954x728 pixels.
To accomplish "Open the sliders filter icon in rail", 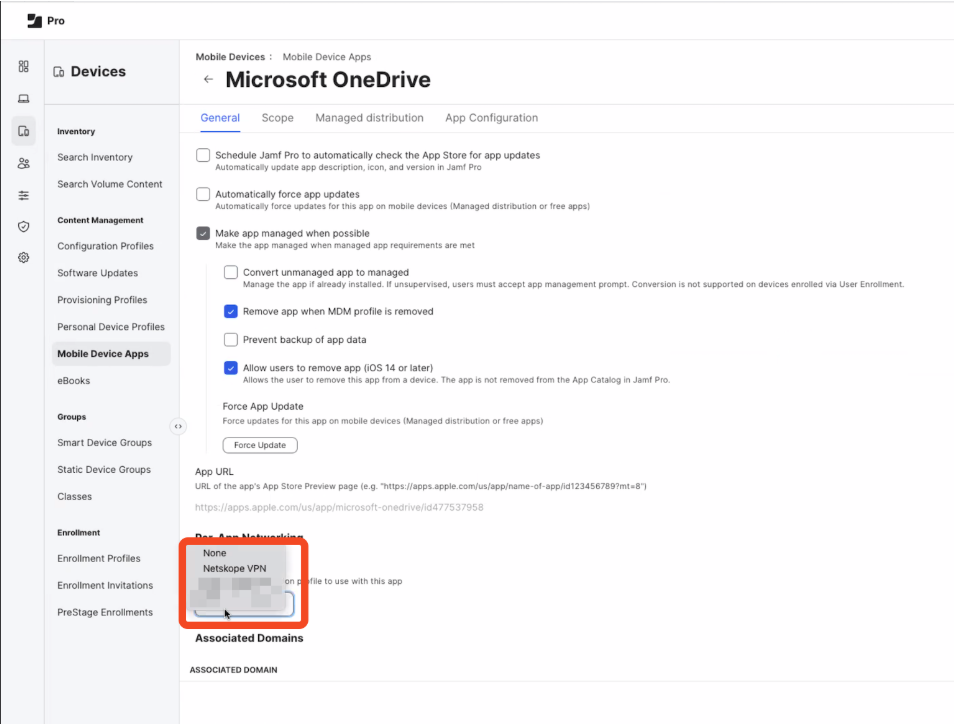I will tap(24, 195).
